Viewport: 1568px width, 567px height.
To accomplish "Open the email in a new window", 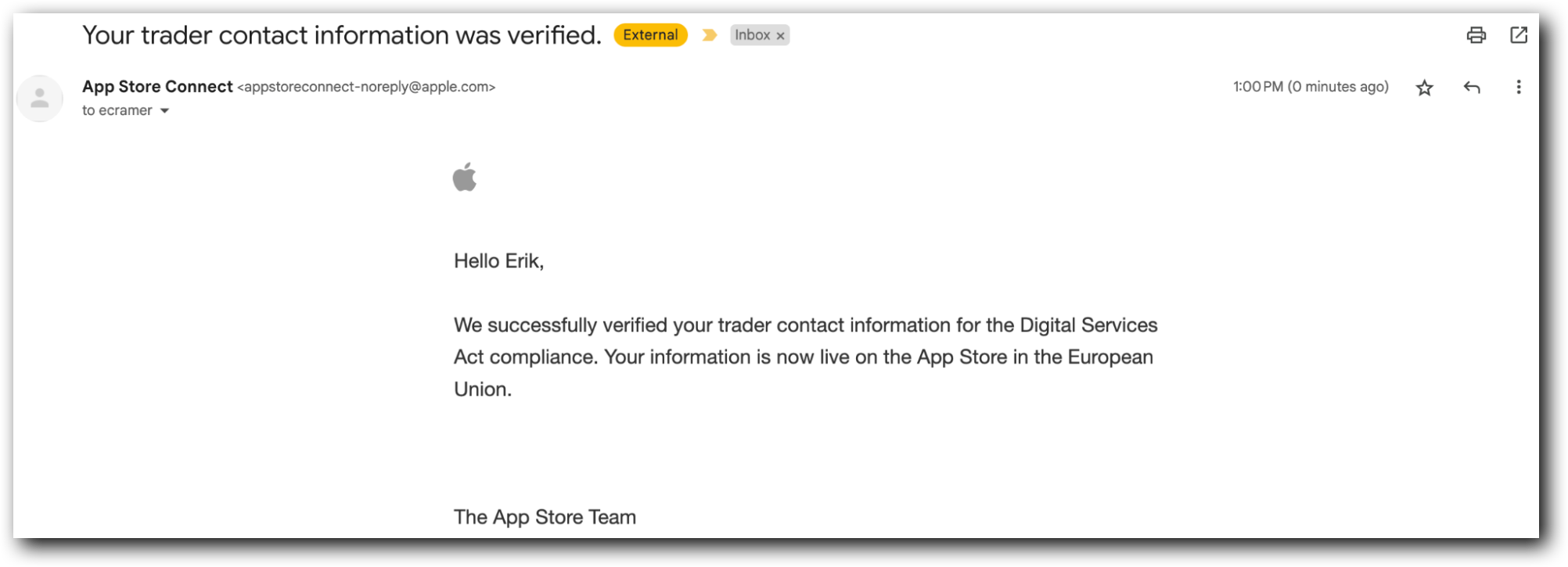I will [1519, 34].
